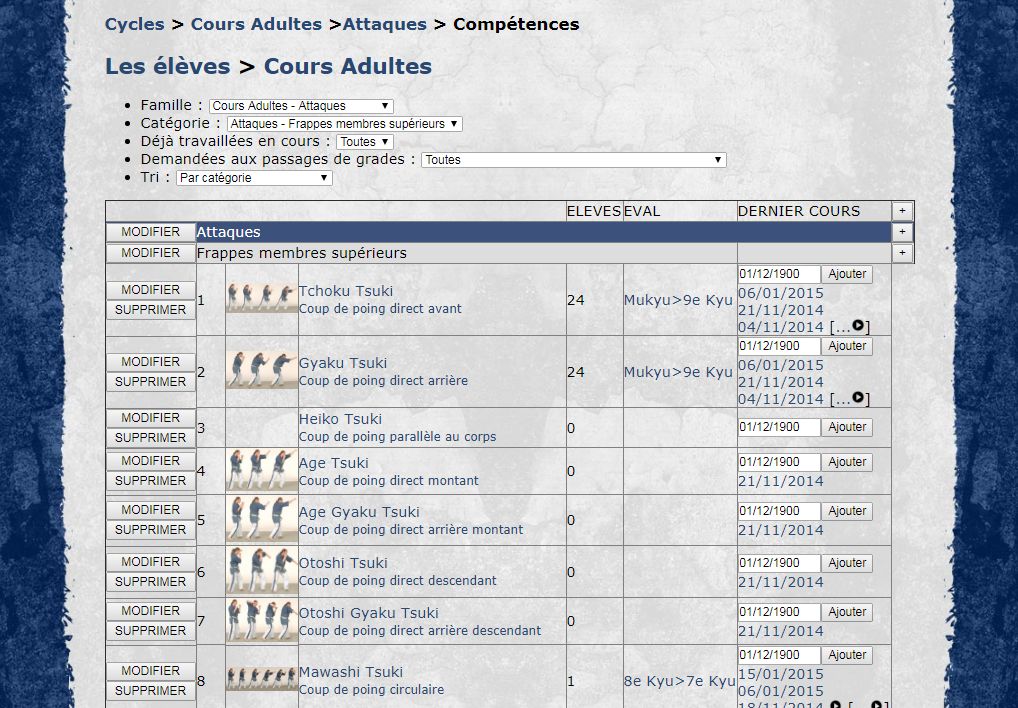Open the 06/01/2015 date link for Tchoku Tsuki
This screenshot has width=1018, height=708.
[780, 293]
